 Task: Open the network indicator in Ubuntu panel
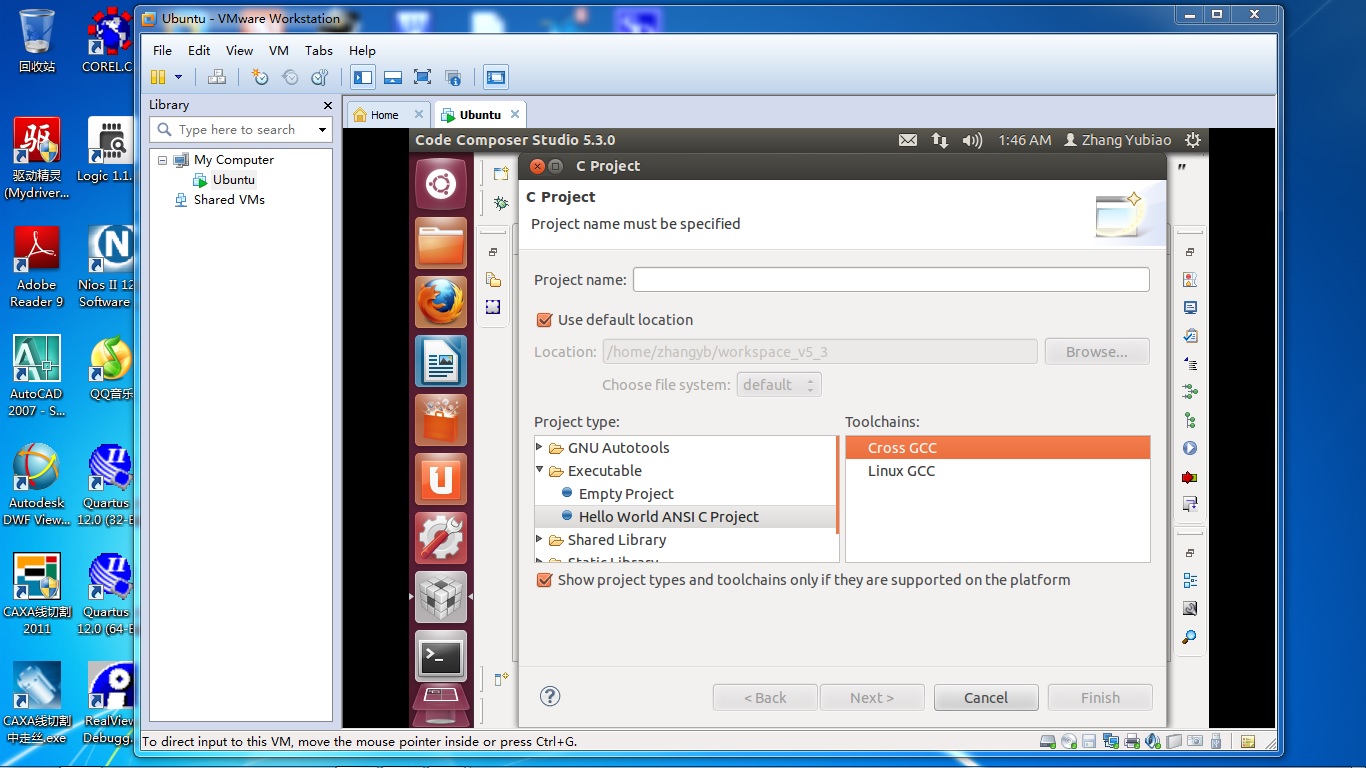[x=940, y=141]
